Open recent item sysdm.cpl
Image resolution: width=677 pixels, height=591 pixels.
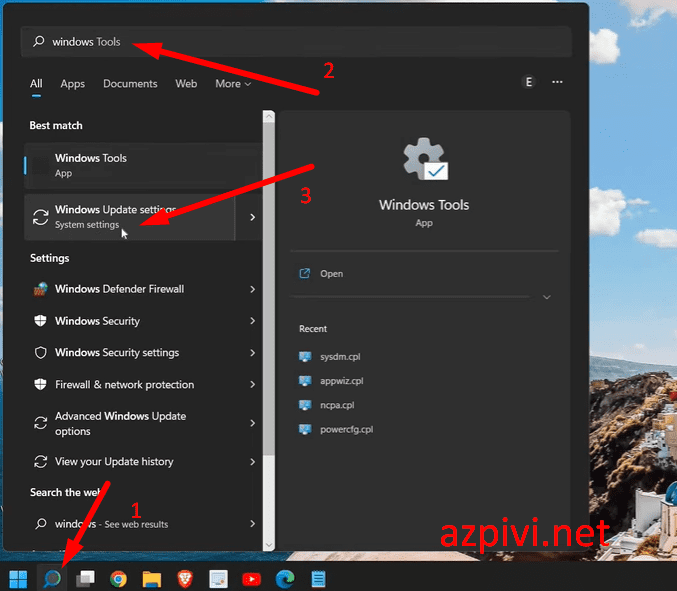click(330, 357)
